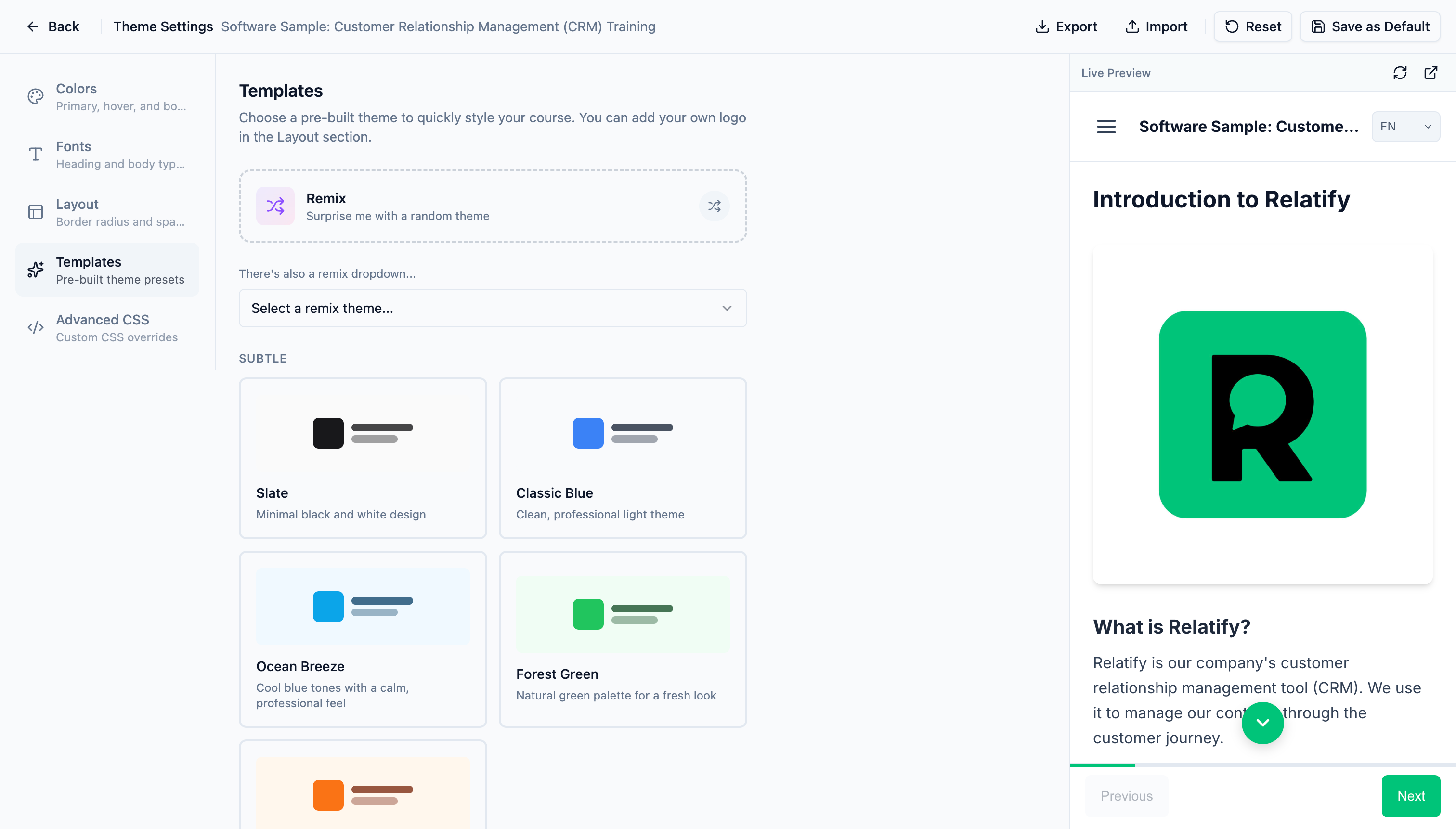Open the Colors settings section
1456x829 pixels.
coord(107,97)
